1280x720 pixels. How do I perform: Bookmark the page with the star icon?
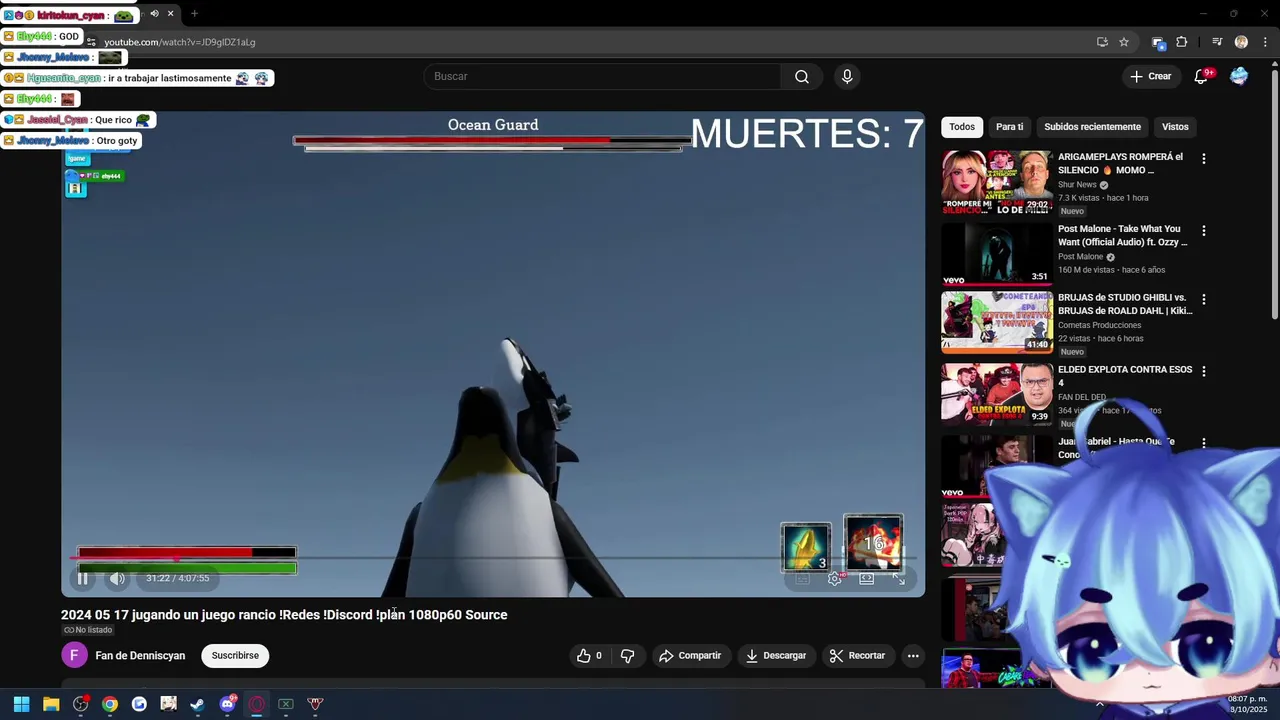click(1124, 42)
